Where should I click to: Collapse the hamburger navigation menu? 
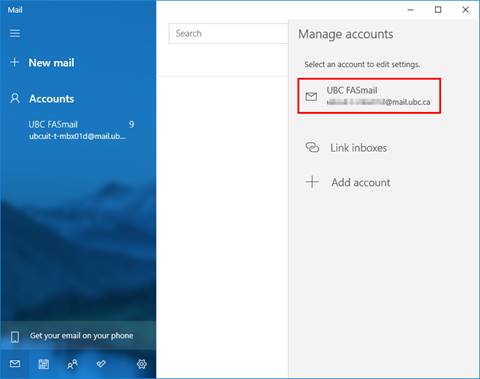pos(15,33)
